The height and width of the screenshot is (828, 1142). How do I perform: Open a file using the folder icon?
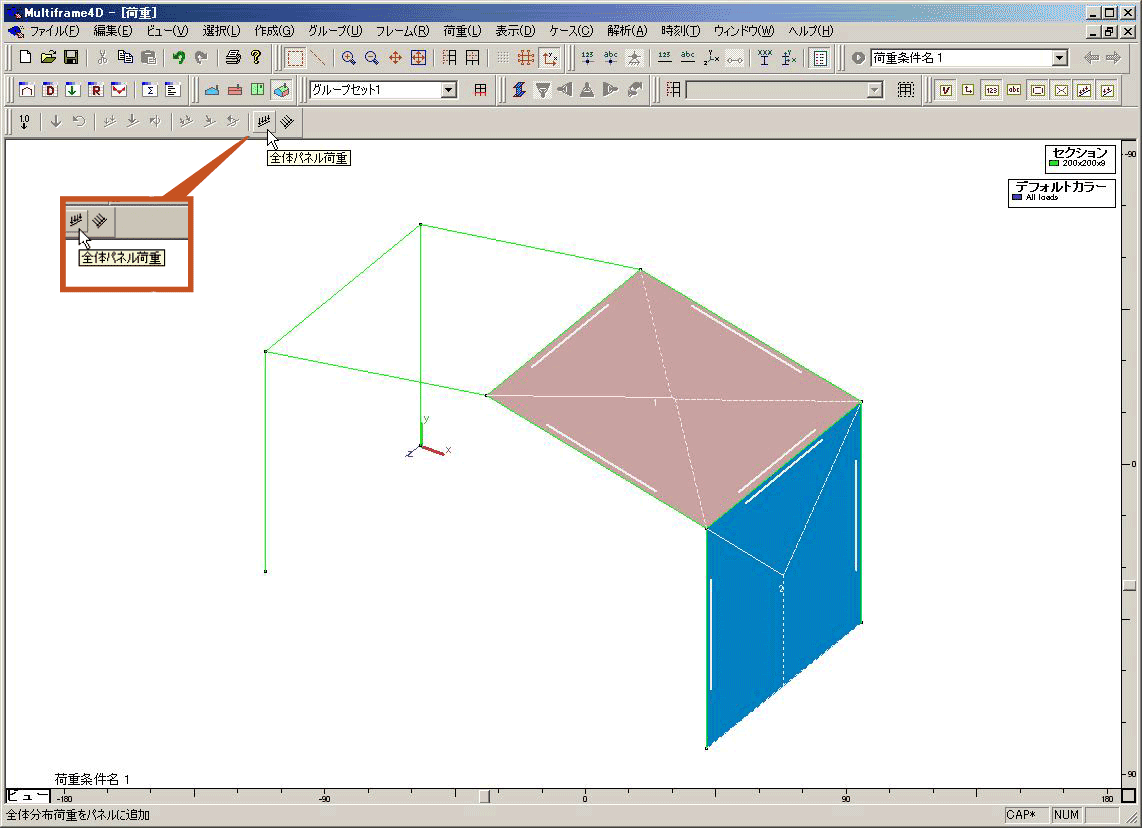48,58
